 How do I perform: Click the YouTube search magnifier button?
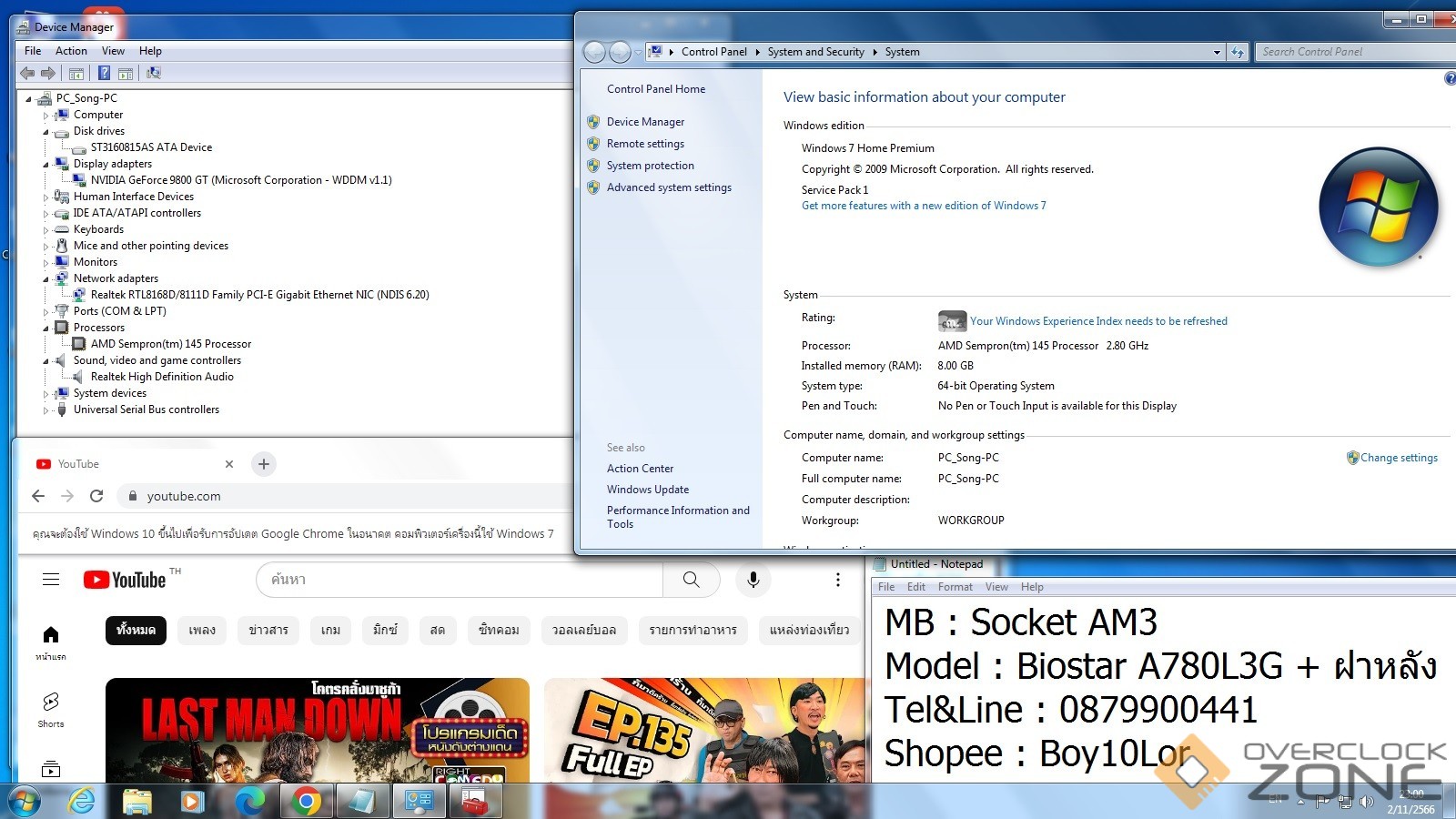pyautogui.click(x=691, y=580)
